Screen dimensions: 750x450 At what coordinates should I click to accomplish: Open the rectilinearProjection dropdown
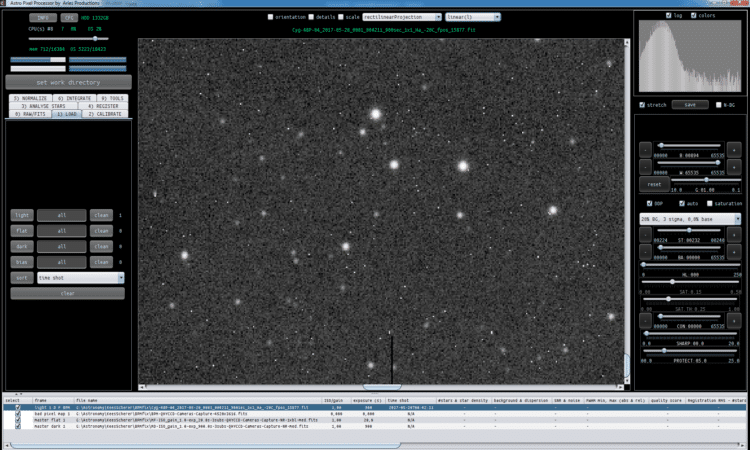click(402, 17)
